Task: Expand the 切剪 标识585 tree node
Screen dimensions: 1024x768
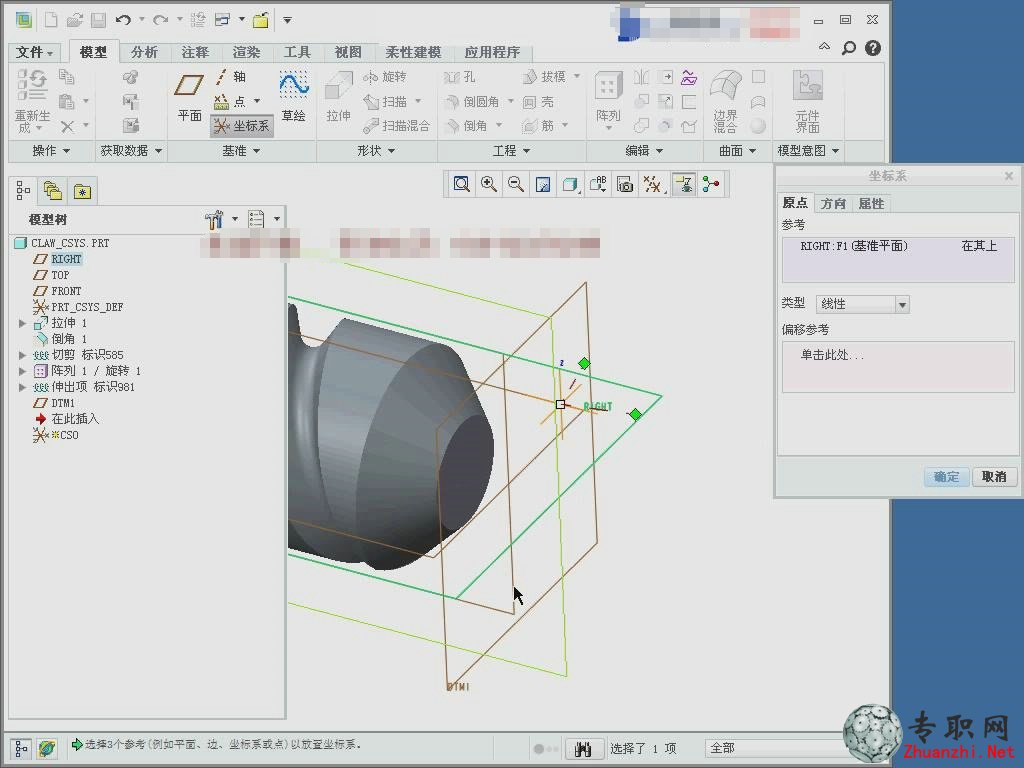Action: (x=22, y=355)
